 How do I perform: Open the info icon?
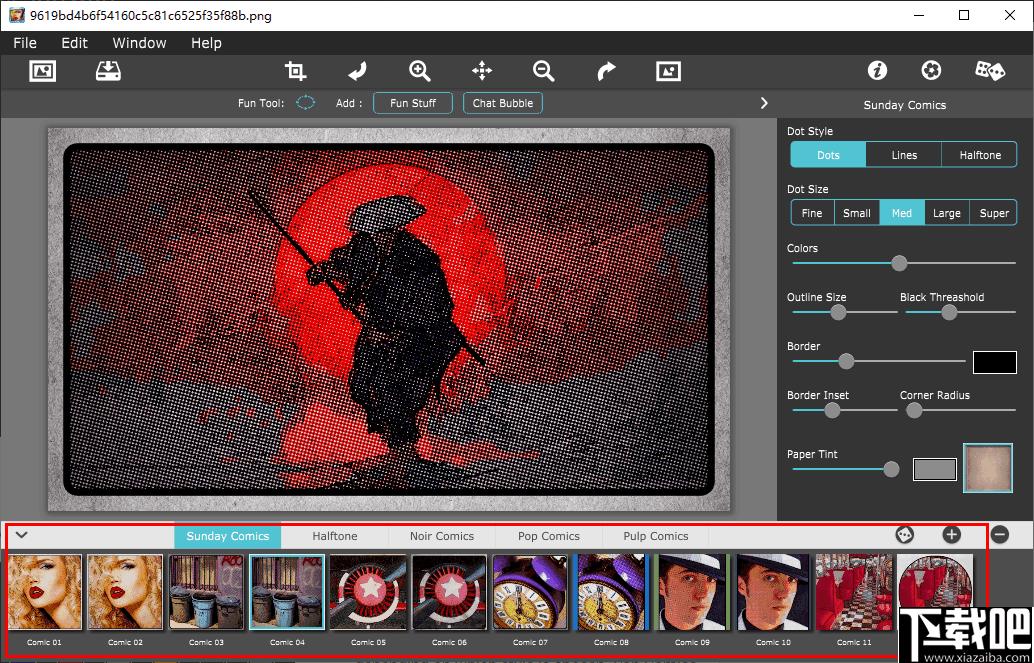(x=877, y=71)
